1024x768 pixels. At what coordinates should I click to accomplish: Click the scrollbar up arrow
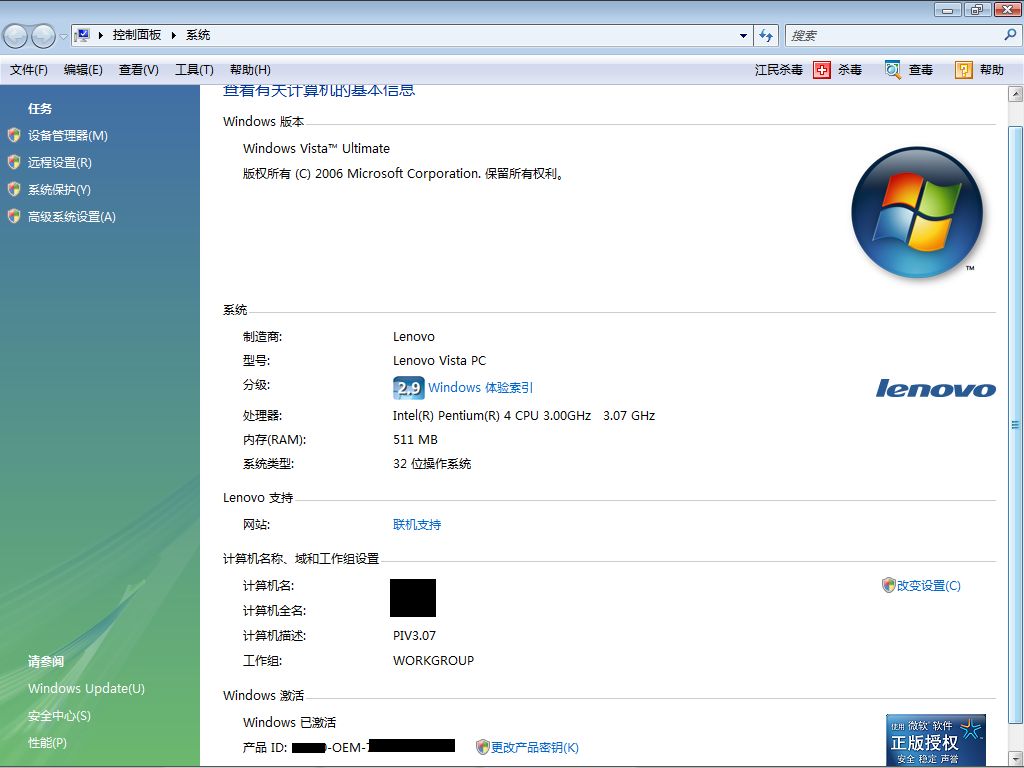[1016, 94]
